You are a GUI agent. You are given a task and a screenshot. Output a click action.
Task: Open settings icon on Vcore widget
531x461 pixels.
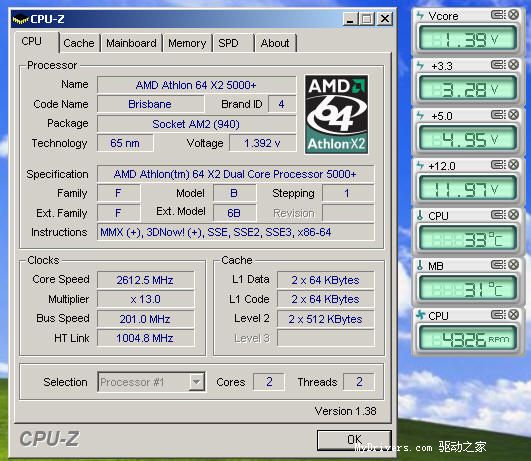[498, 15]
